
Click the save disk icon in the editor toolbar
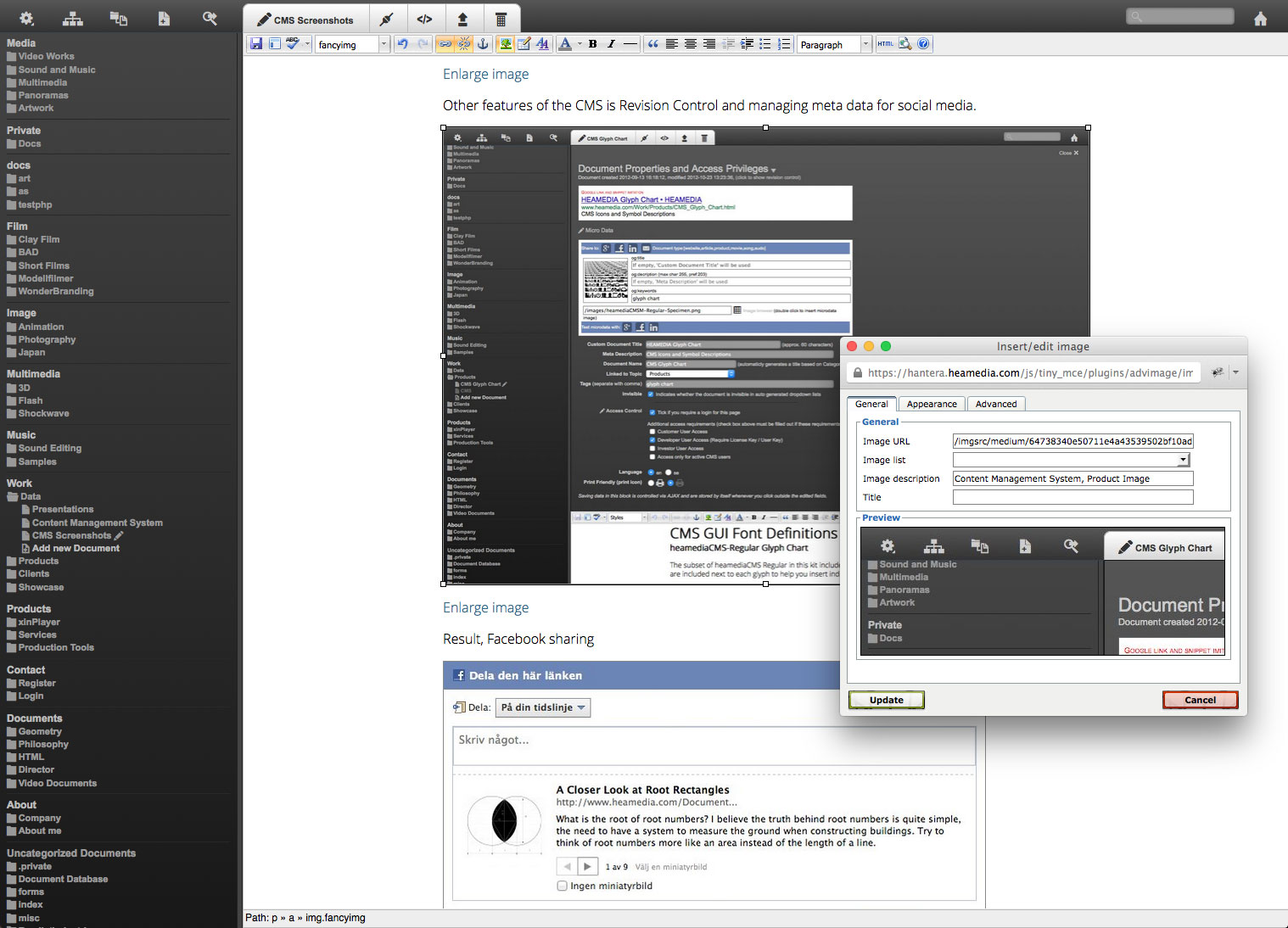255,44
